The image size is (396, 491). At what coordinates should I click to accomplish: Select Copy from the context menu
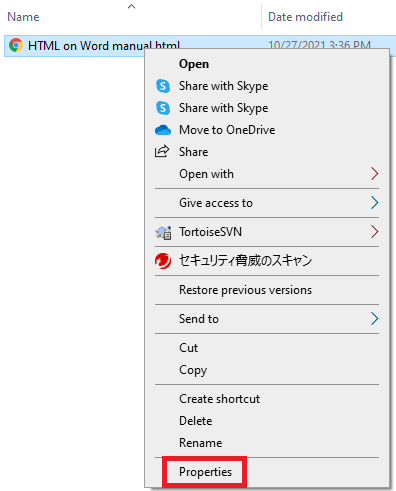(193, 370)
